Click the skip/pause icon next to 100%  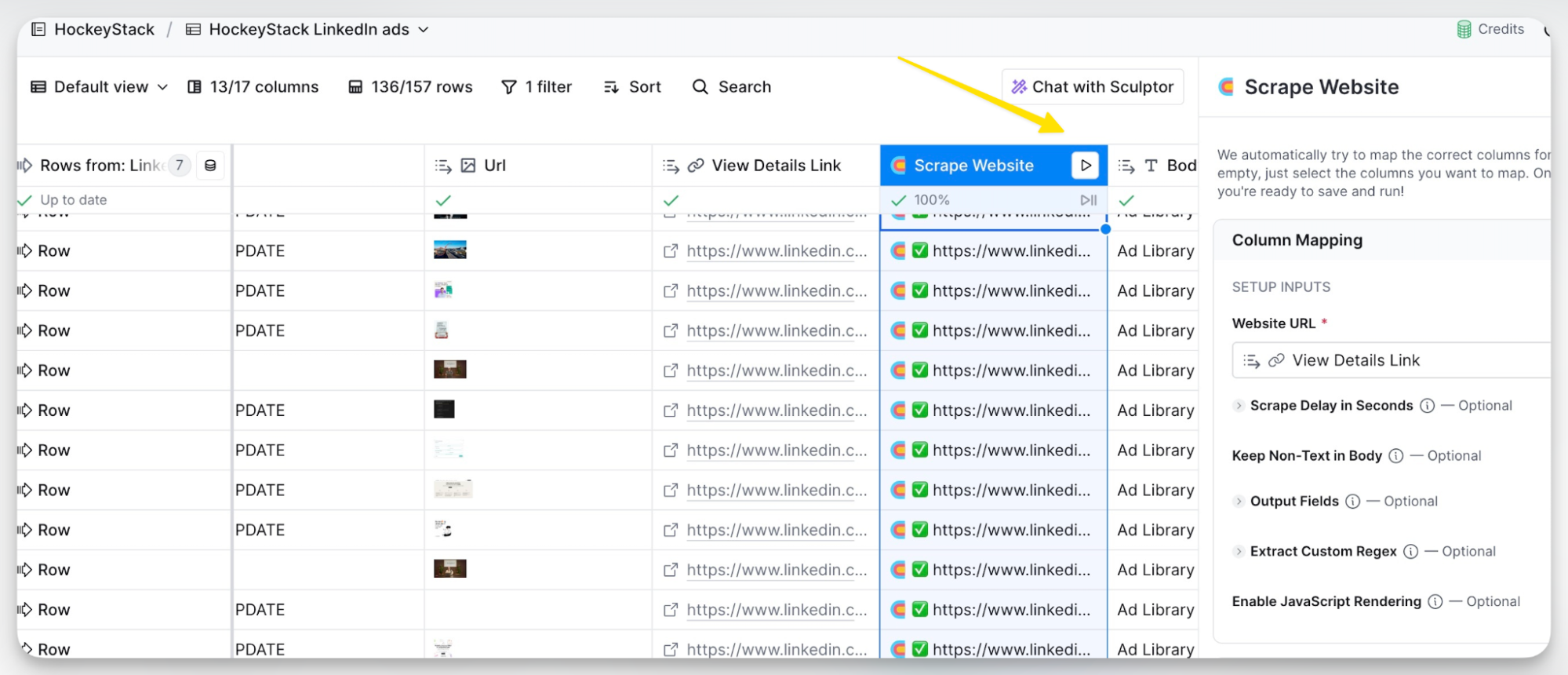[x=1088, y=200]
